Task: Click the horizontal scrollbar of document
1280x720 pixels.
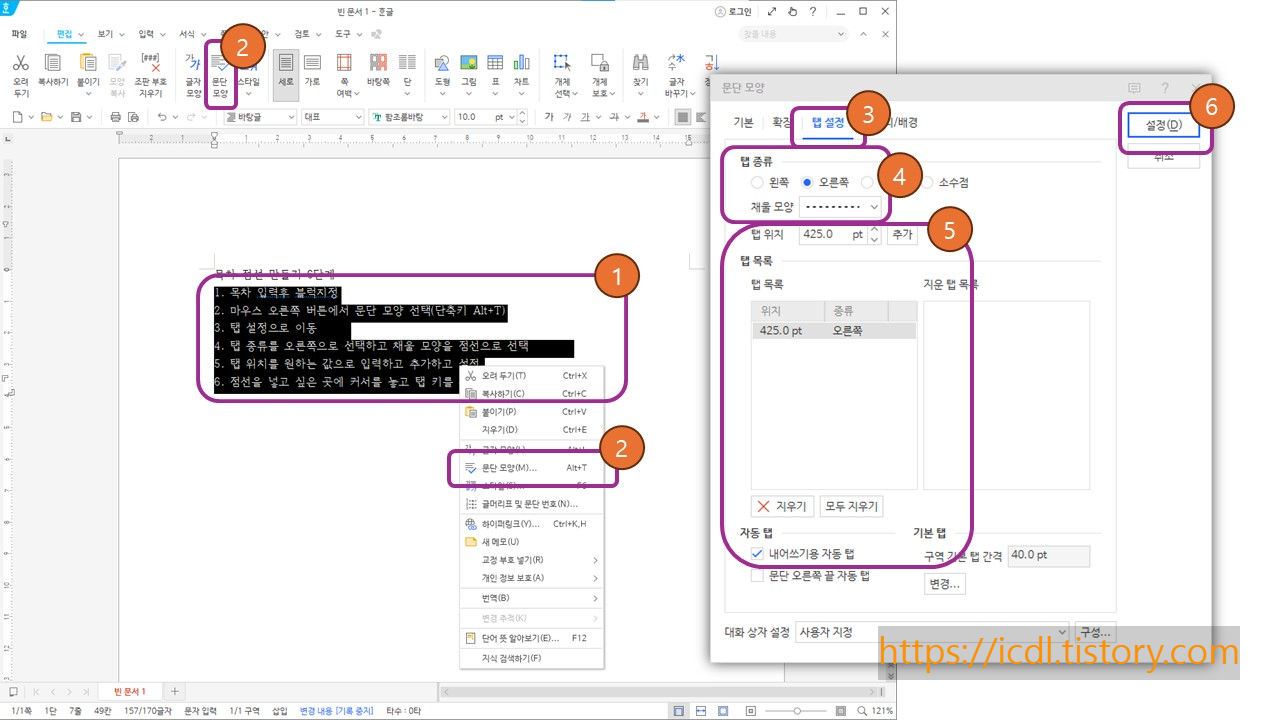Action: 660,692
